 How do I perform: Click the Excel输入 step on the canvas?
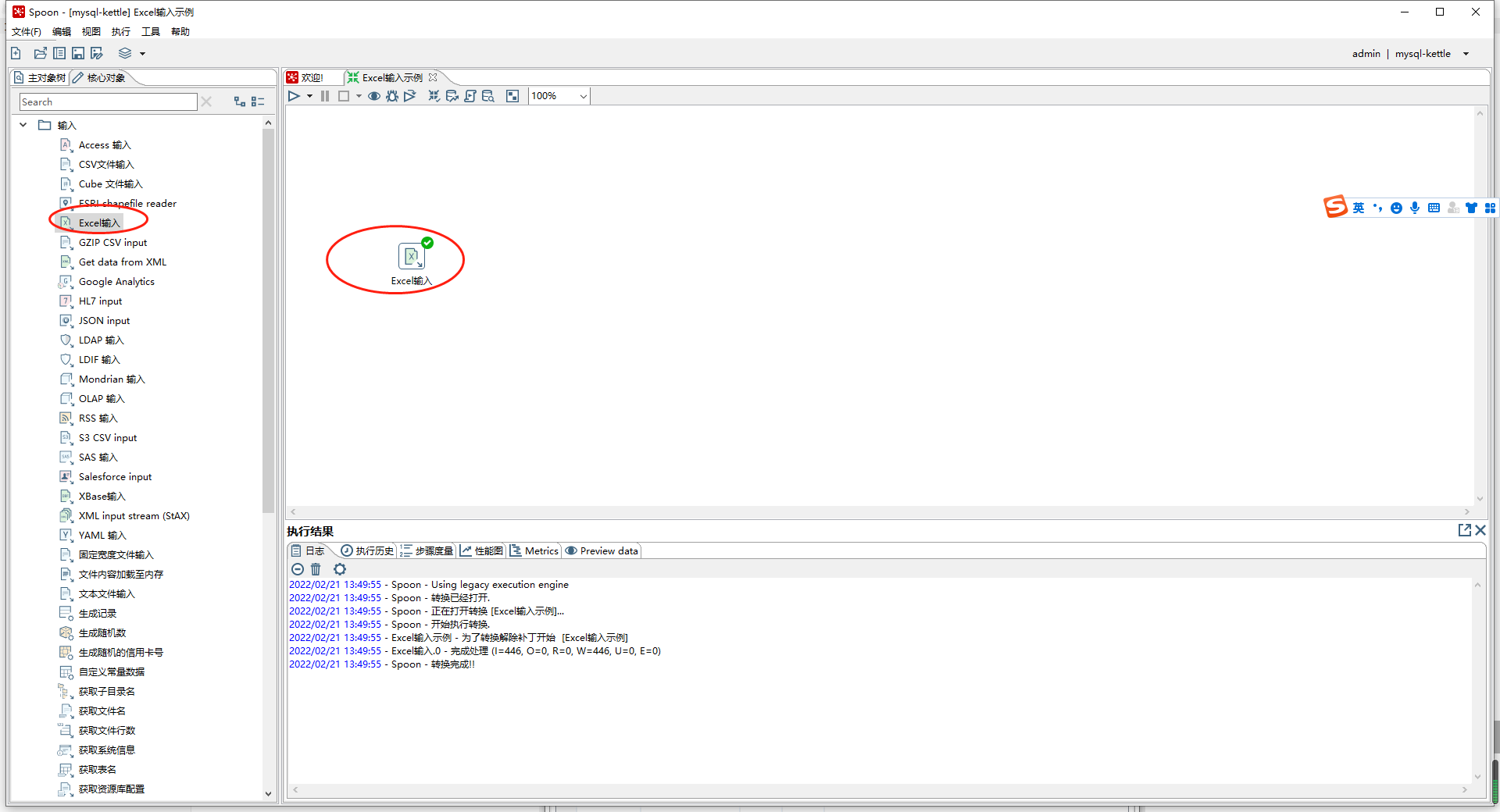pos(411,257)
